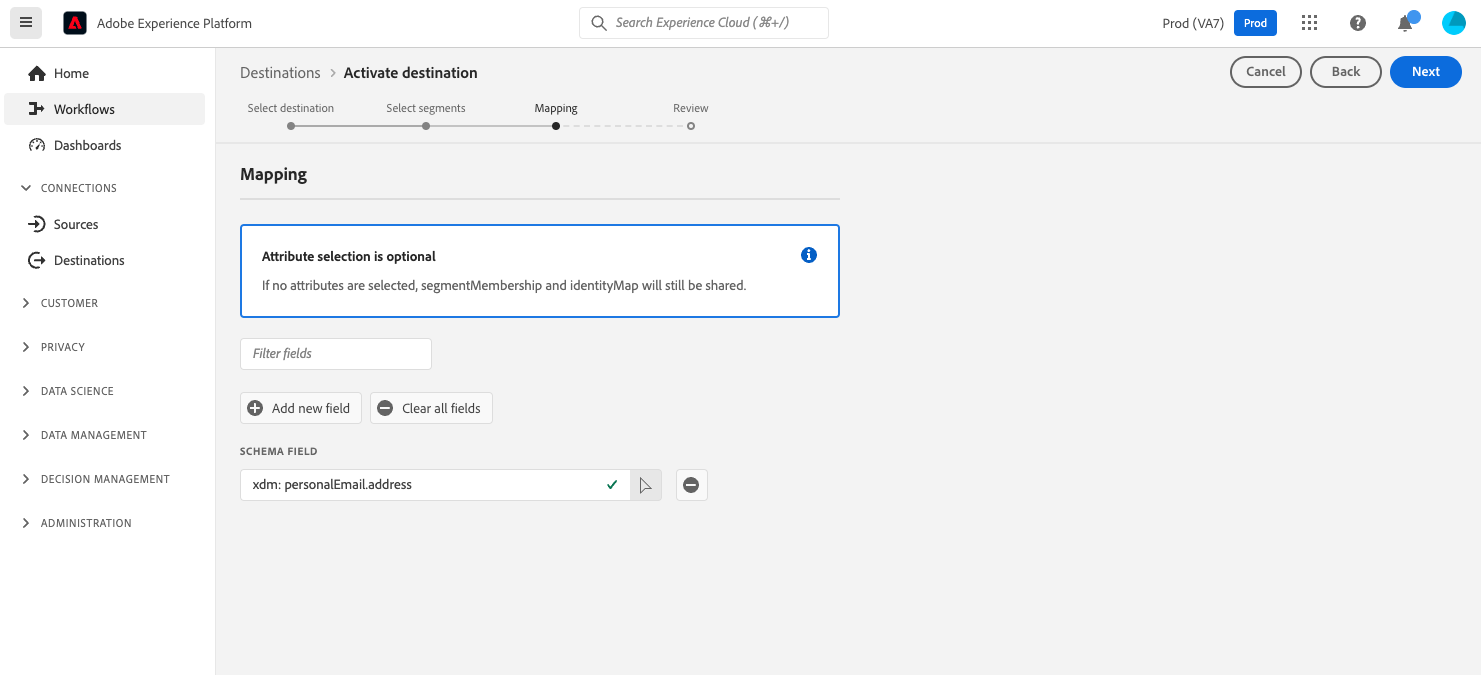Screen dimensions: 1481x675
Task: Click the Adobe Experience Platform logo
Action: [x=75, y=23]
